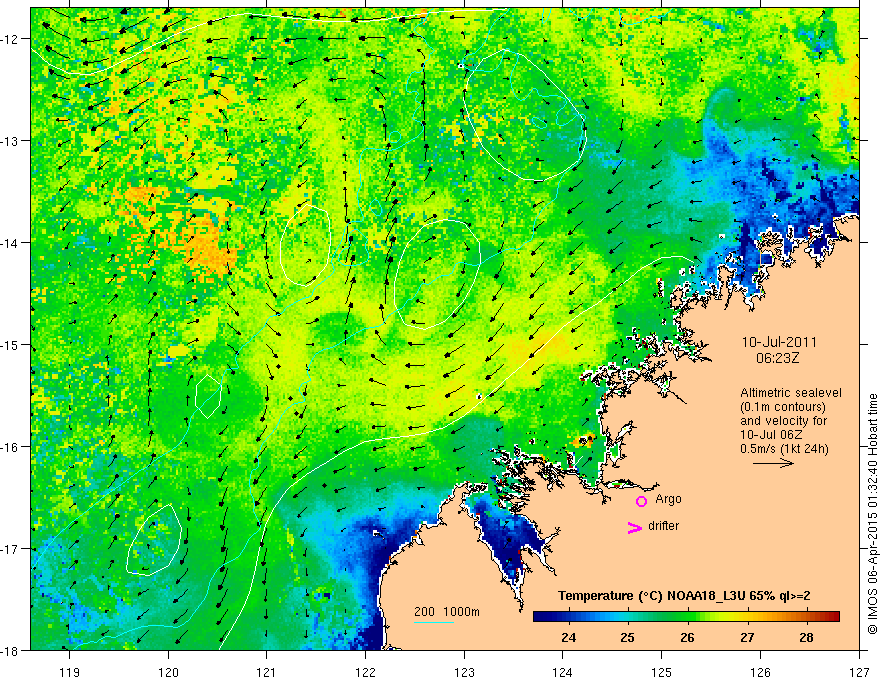Click the Temperature NOAA18_L3U title
Image resolution: width=880 pixels, height=680 pixels.
(x=684, y=596)
